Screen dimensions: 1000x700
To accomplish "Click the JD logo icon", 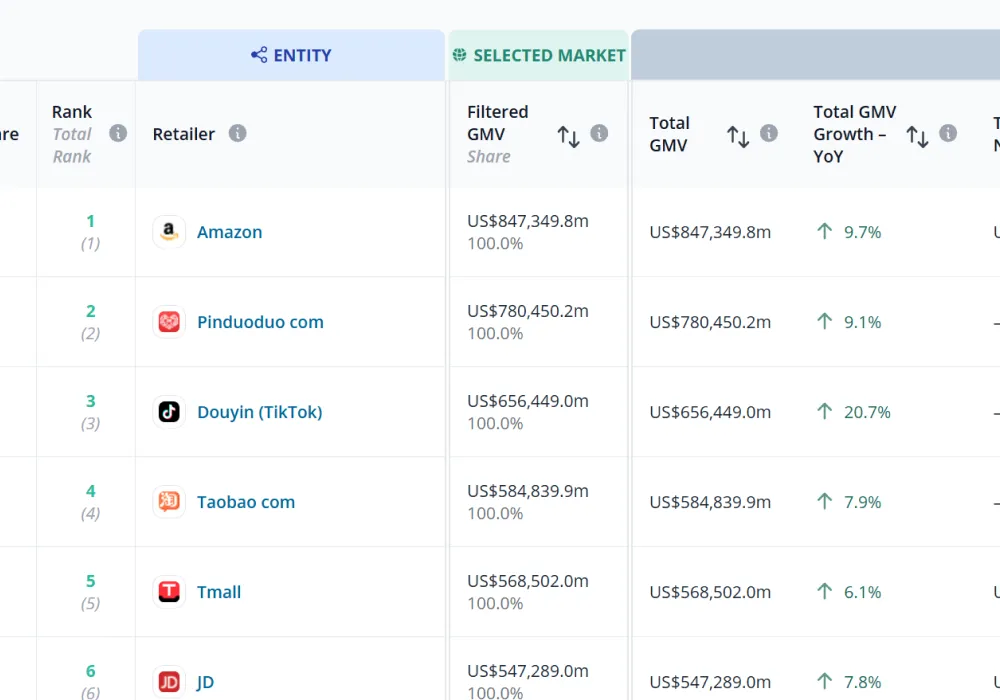I will (x=169, y=682).
